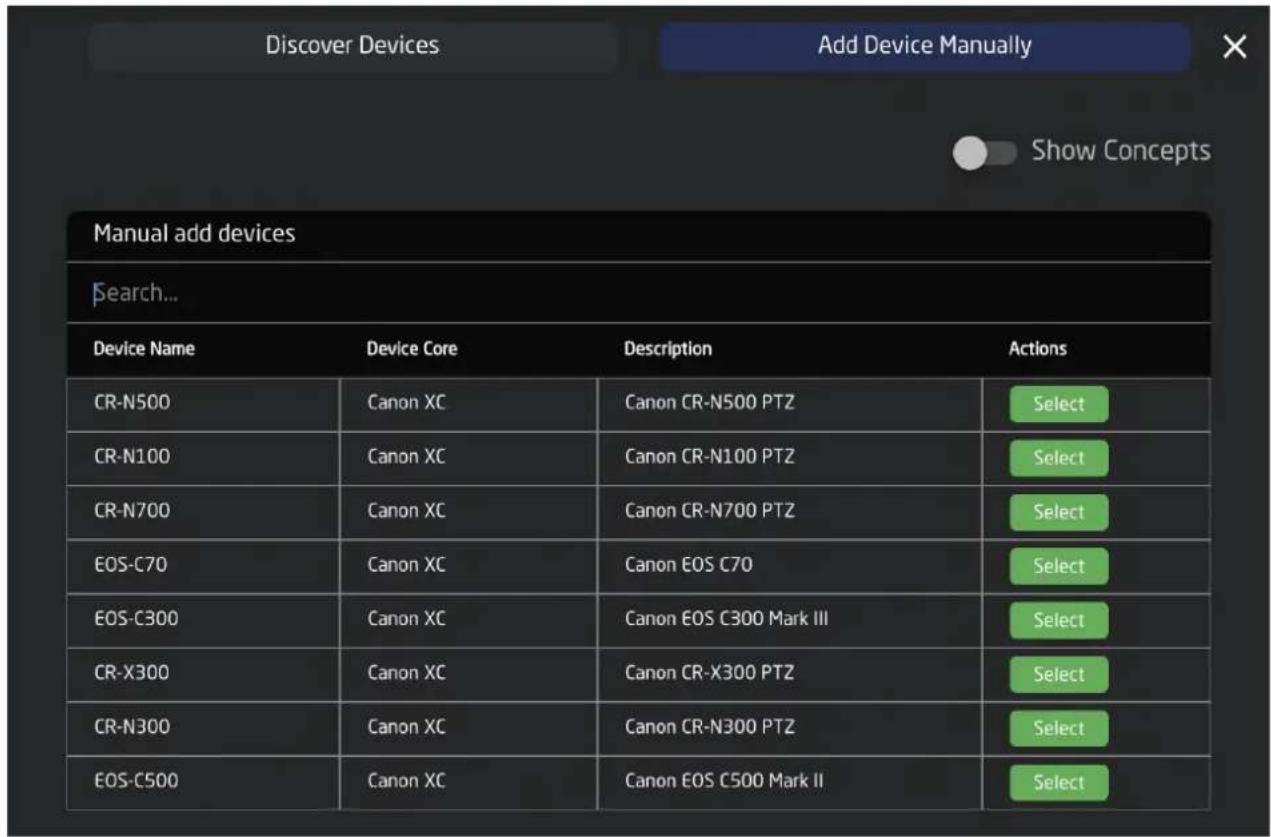The image size is (1271, 837).
Task: Click the EOS-C500 device name cell
Action: coord(204,782)
